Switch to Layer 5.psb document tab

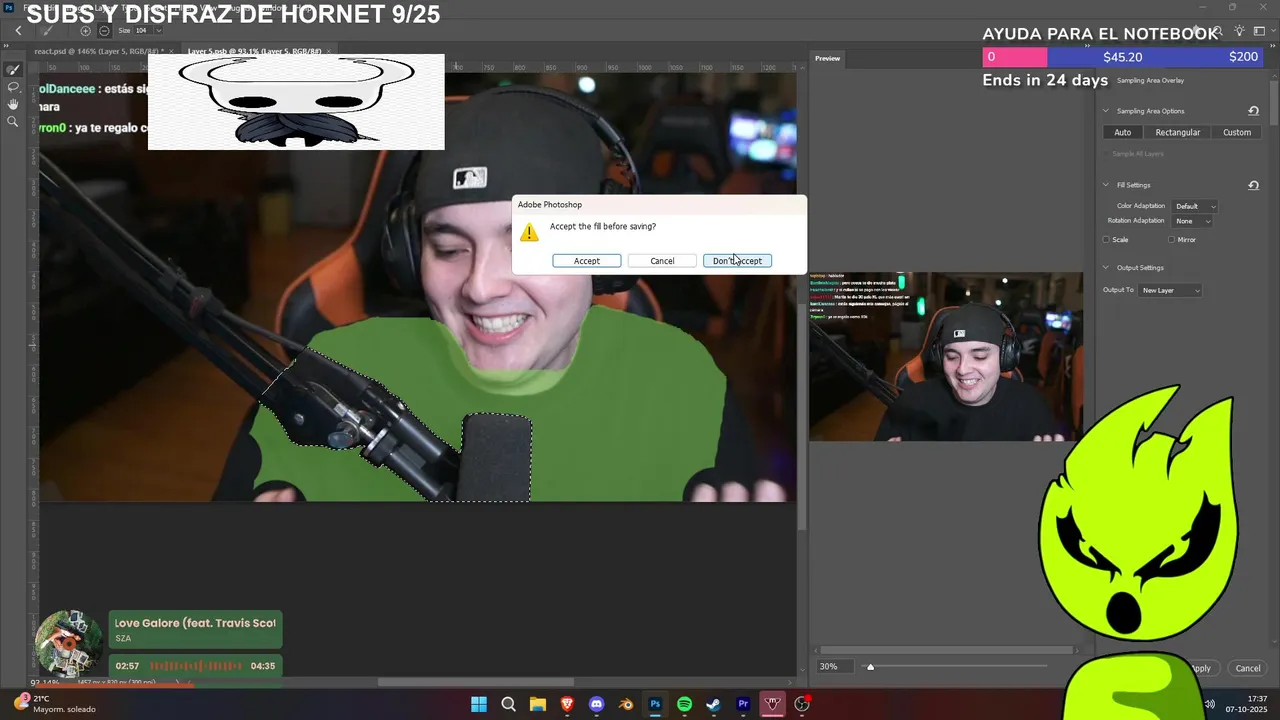click(254, 51)
